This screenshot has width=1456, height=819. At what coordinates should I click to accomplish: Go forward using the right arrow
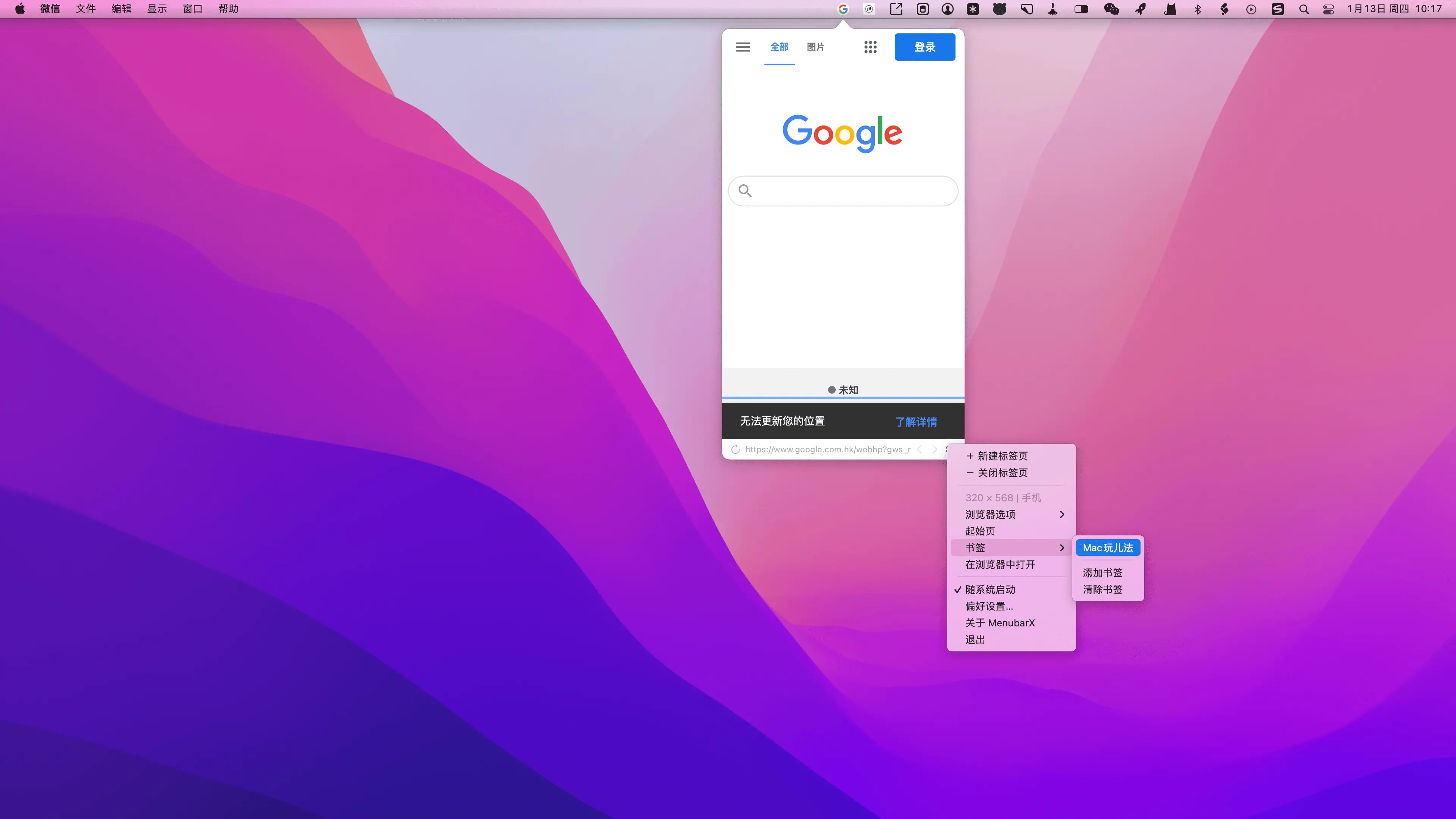934,449
